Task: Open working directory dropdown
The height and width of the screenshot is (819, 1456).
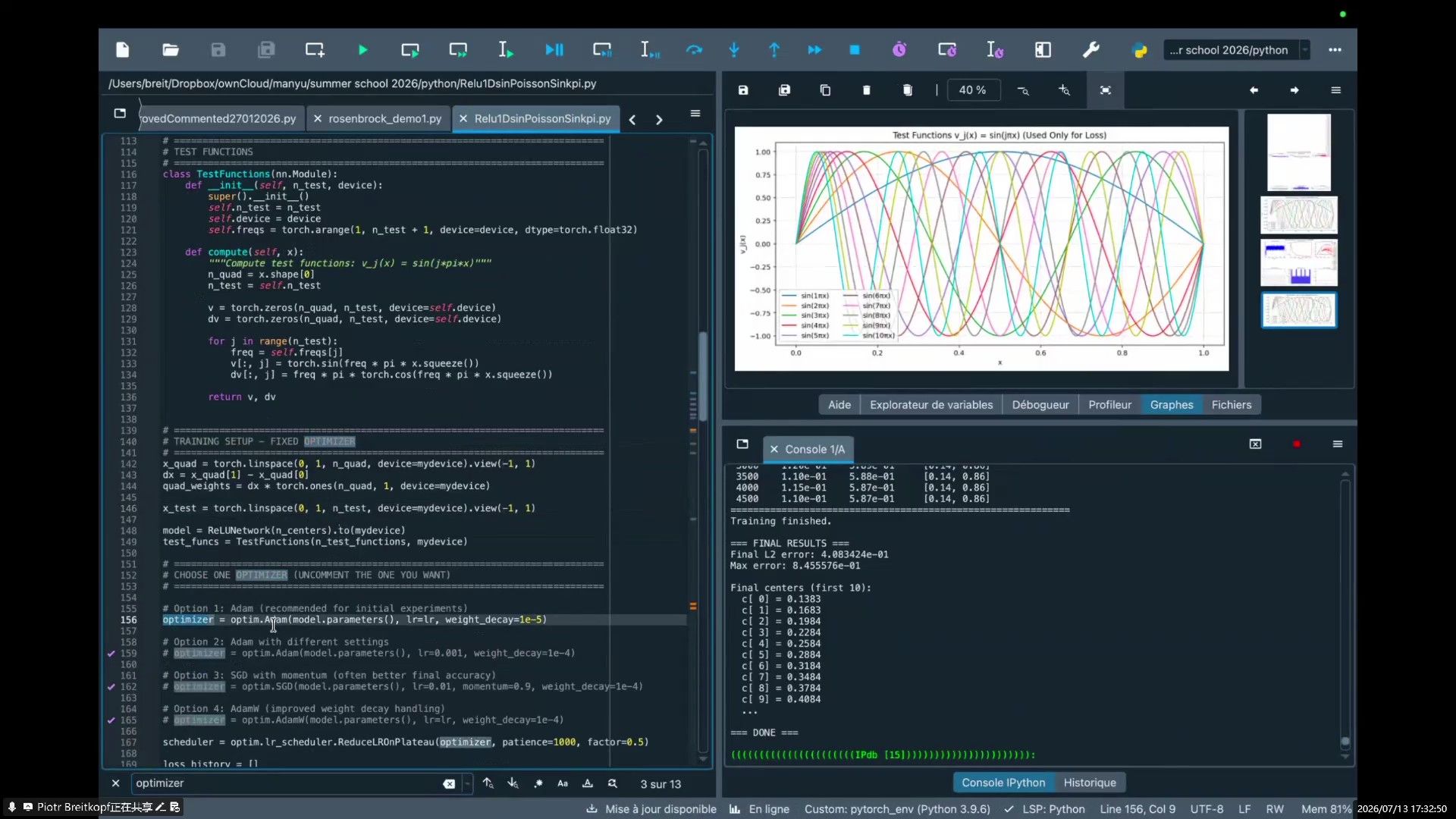Action: pos(1305,50)
